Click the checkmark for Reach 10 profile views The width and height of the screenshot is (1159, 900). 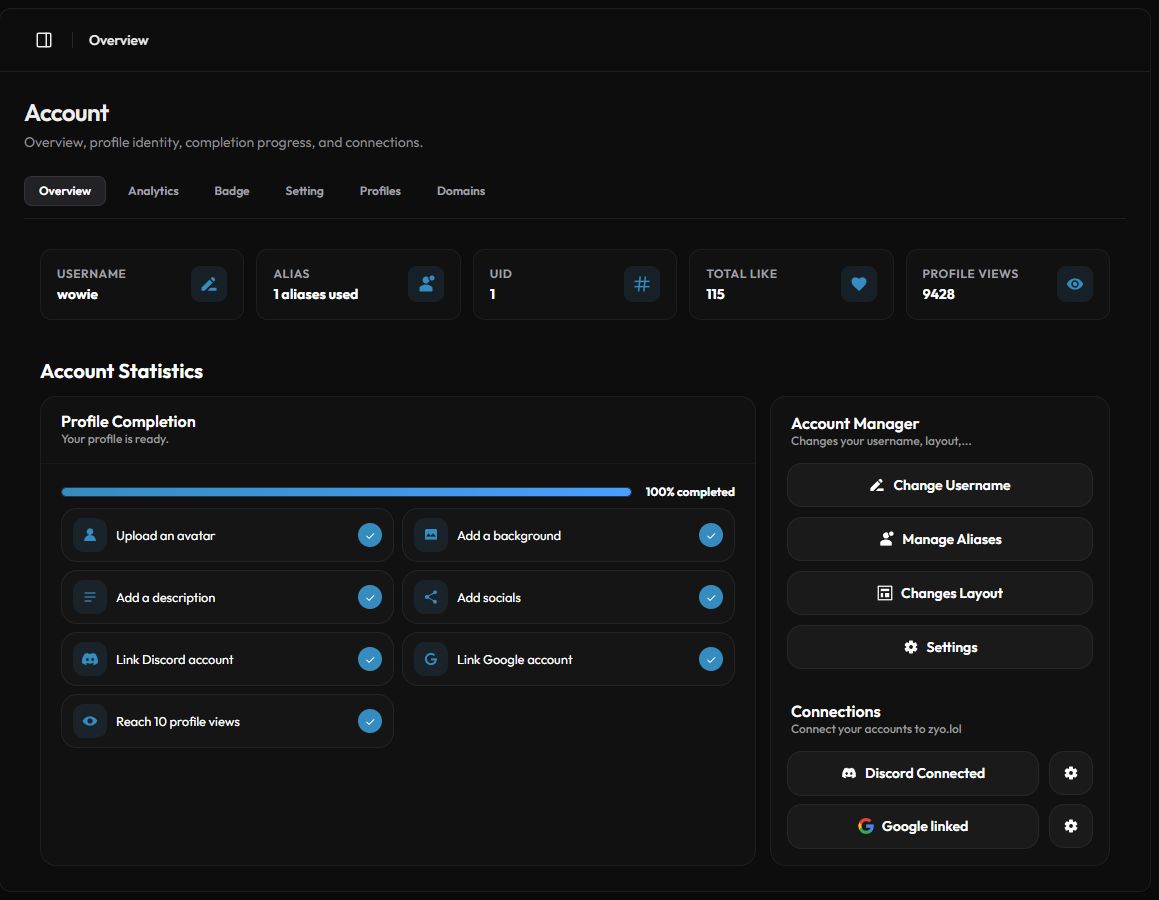tap(370, 721)
